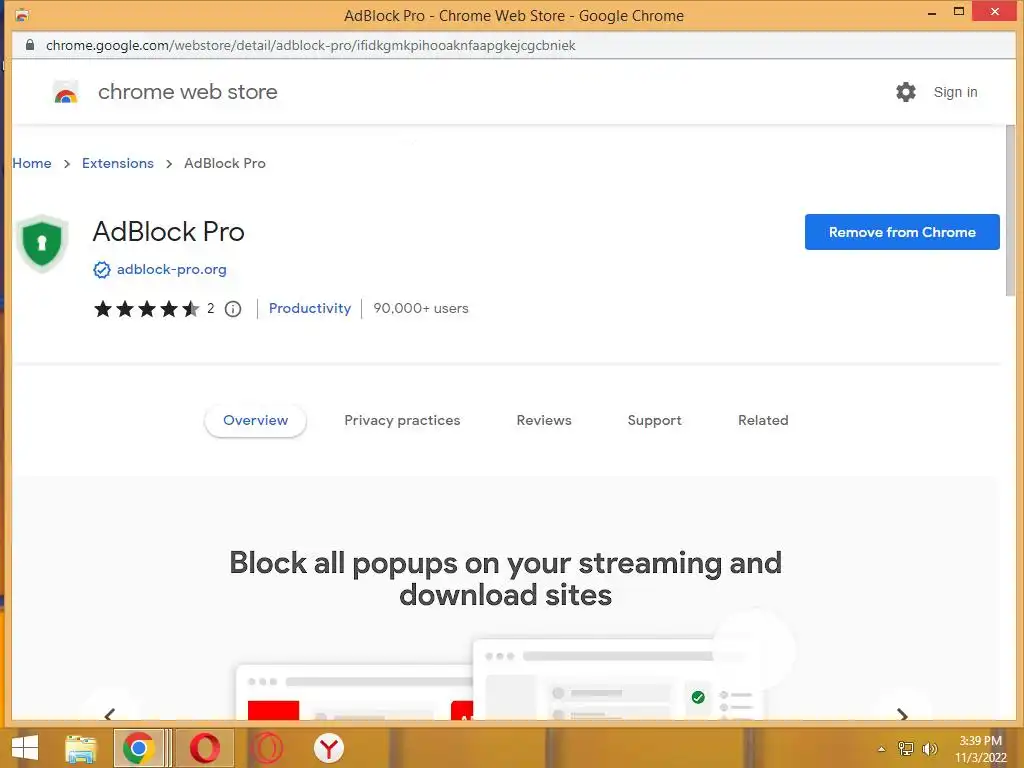Click the 'AdBlock Pro' extension title
Screen dimensions: 1024x768
pos(168,232)
